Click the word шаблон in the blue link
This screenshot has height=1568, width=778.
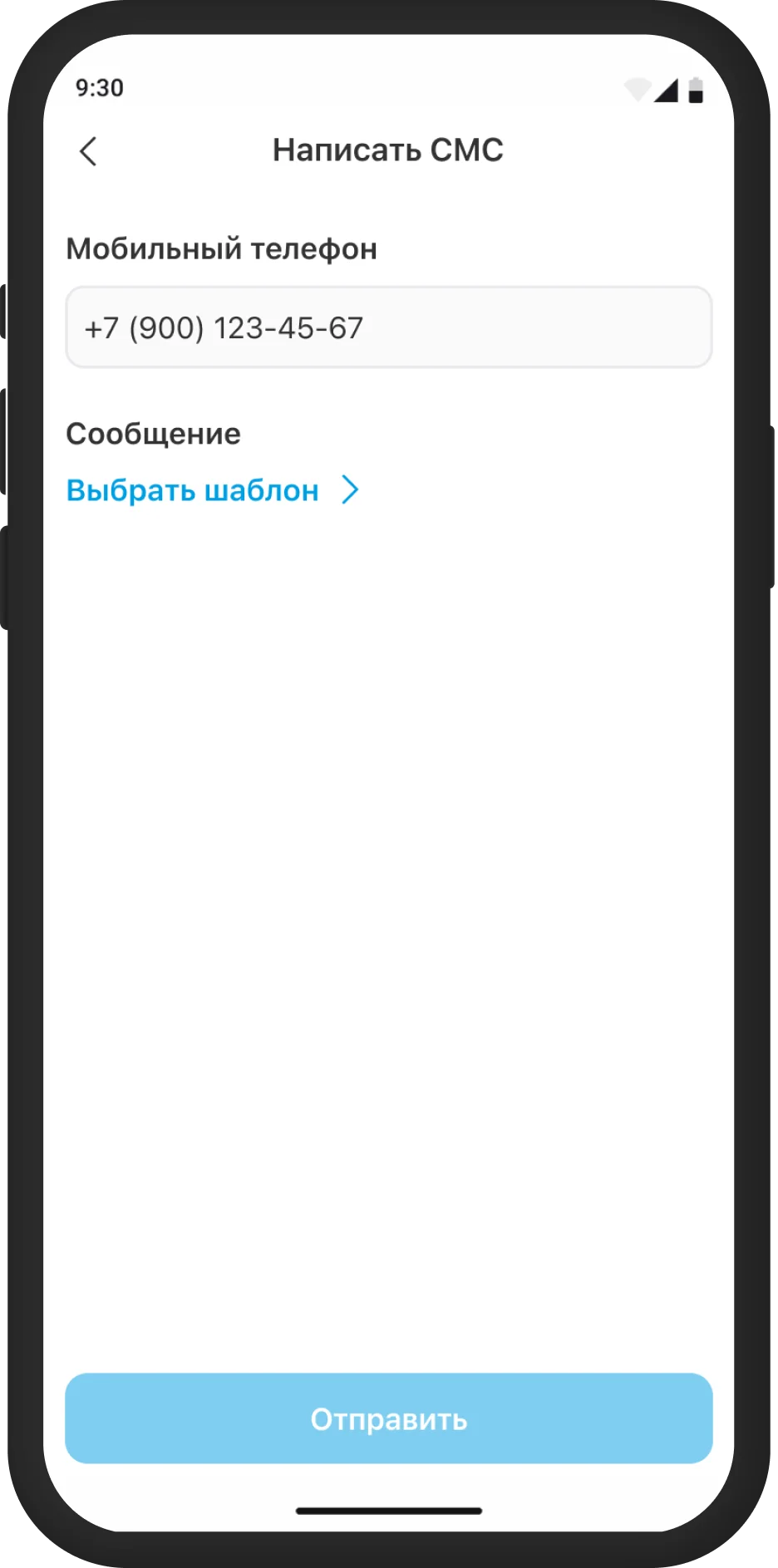click(262, 490)
